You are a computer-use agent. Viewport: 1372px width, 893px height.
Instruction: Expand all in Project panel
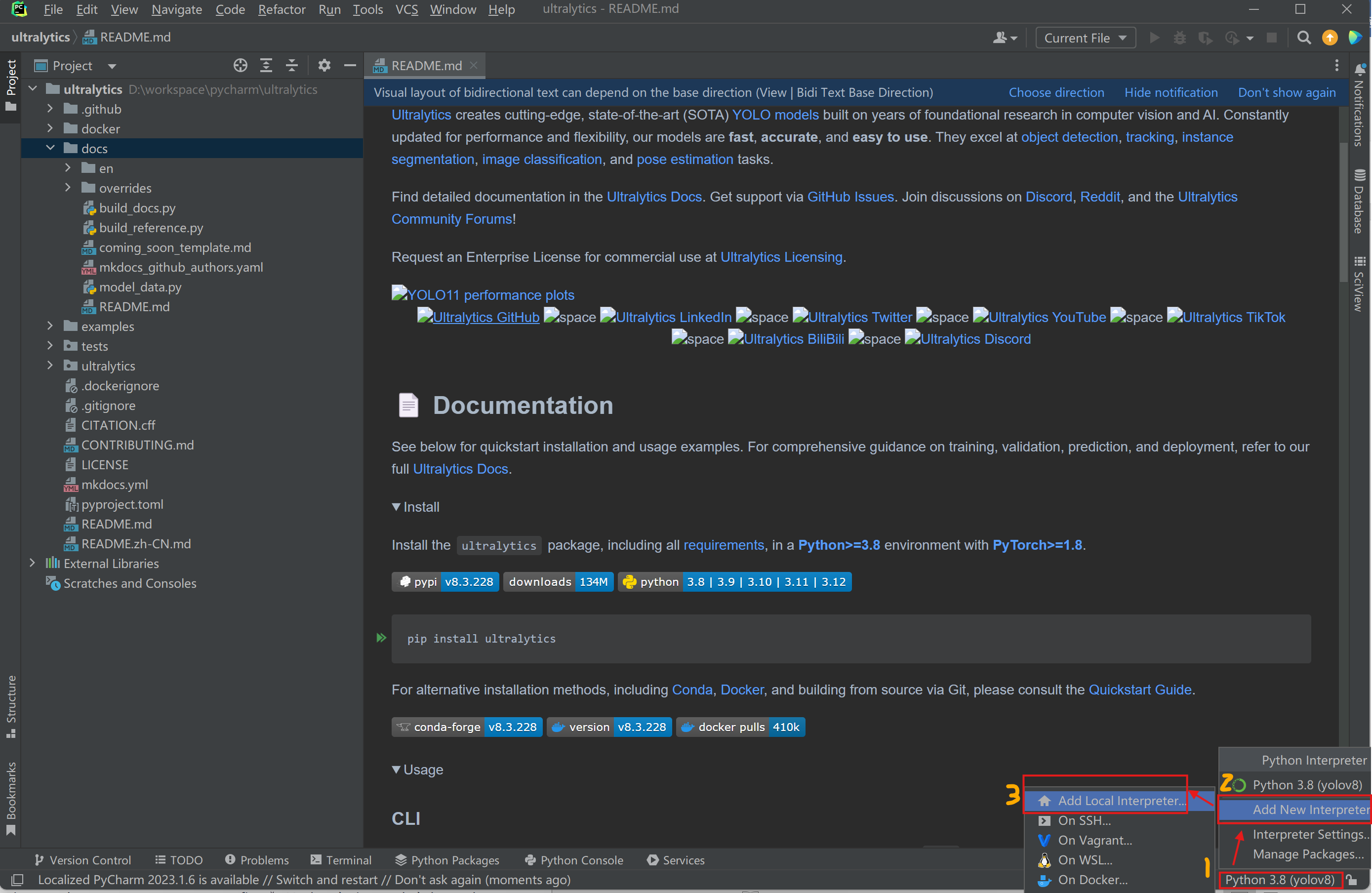point(266,66)
